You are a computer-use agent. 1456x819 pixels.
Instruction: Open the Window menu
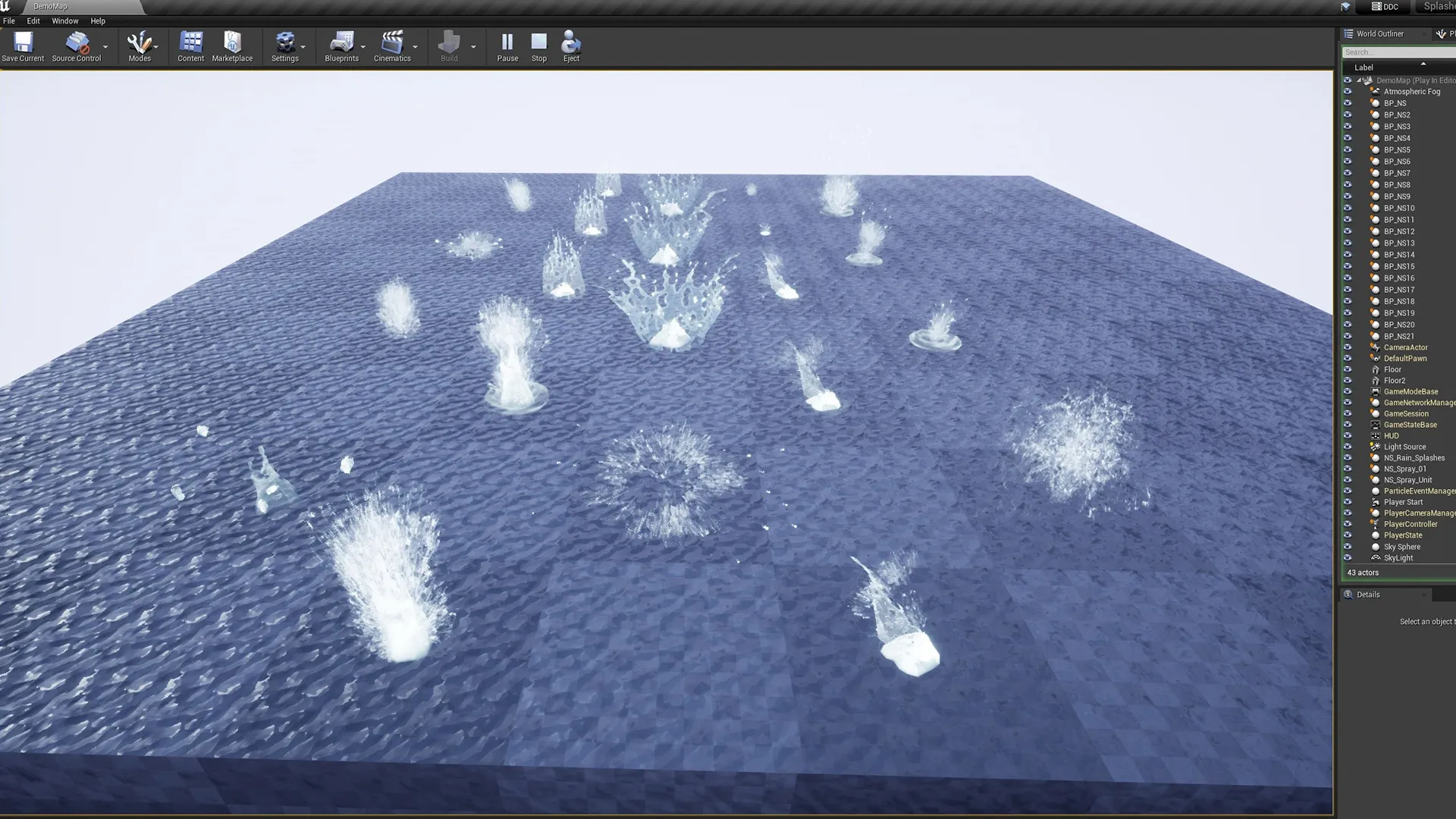tap(64, 21)
